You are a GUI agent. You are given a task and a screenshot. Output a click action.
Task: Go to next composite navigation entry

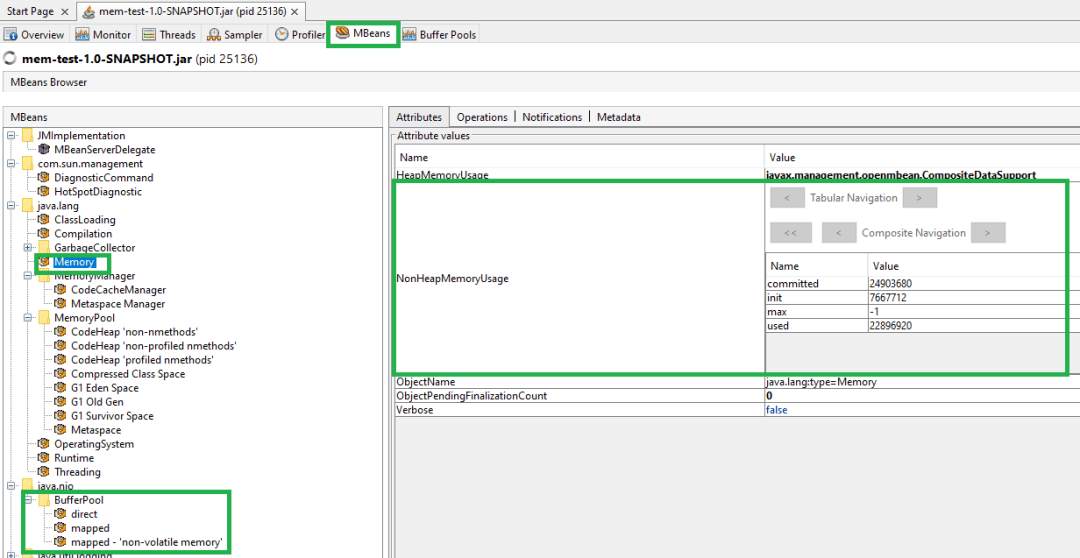pos(988,233)
